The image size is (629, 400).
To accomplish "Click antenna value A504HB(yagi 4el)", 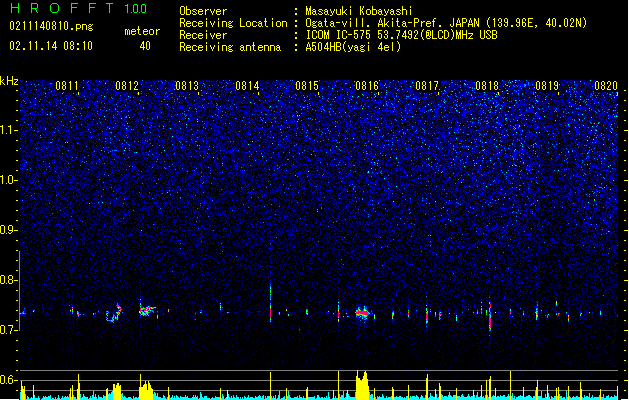I will pyautogui.click(x=353, y=47).
